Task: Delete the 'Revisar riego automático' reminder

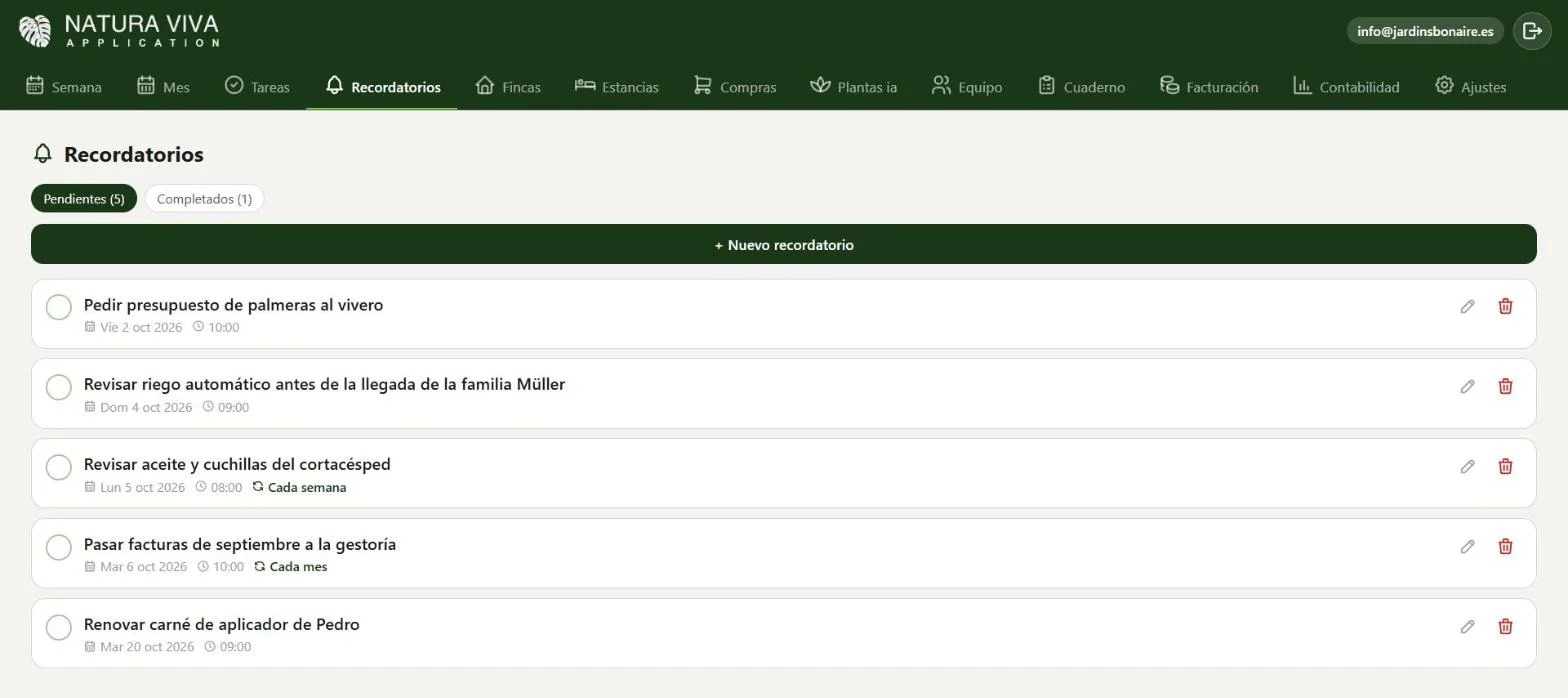Action: tap(1505, 386)
